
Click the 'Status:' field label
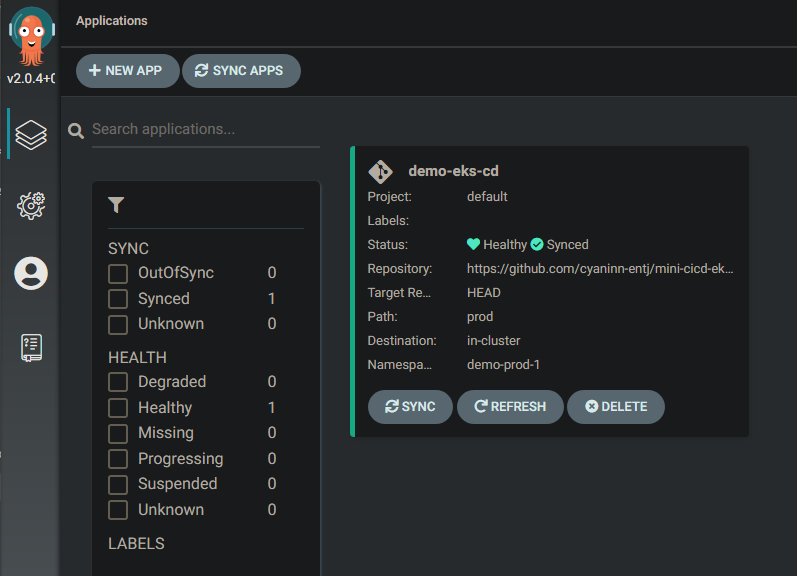(387, 245)
